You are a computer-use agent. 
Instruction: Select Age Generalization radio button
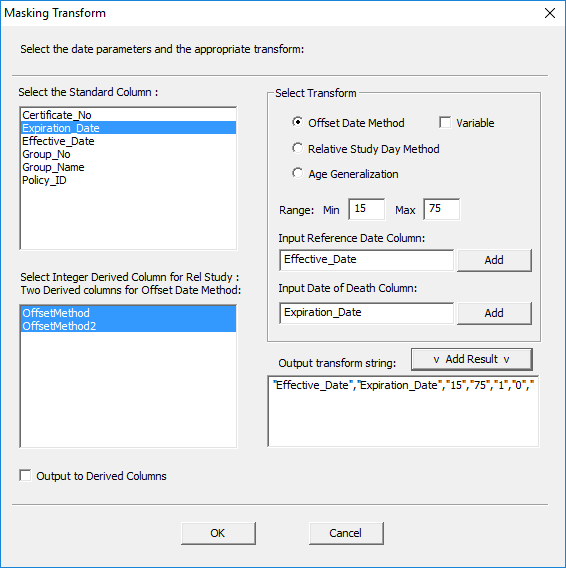click(x=297, y=173)
